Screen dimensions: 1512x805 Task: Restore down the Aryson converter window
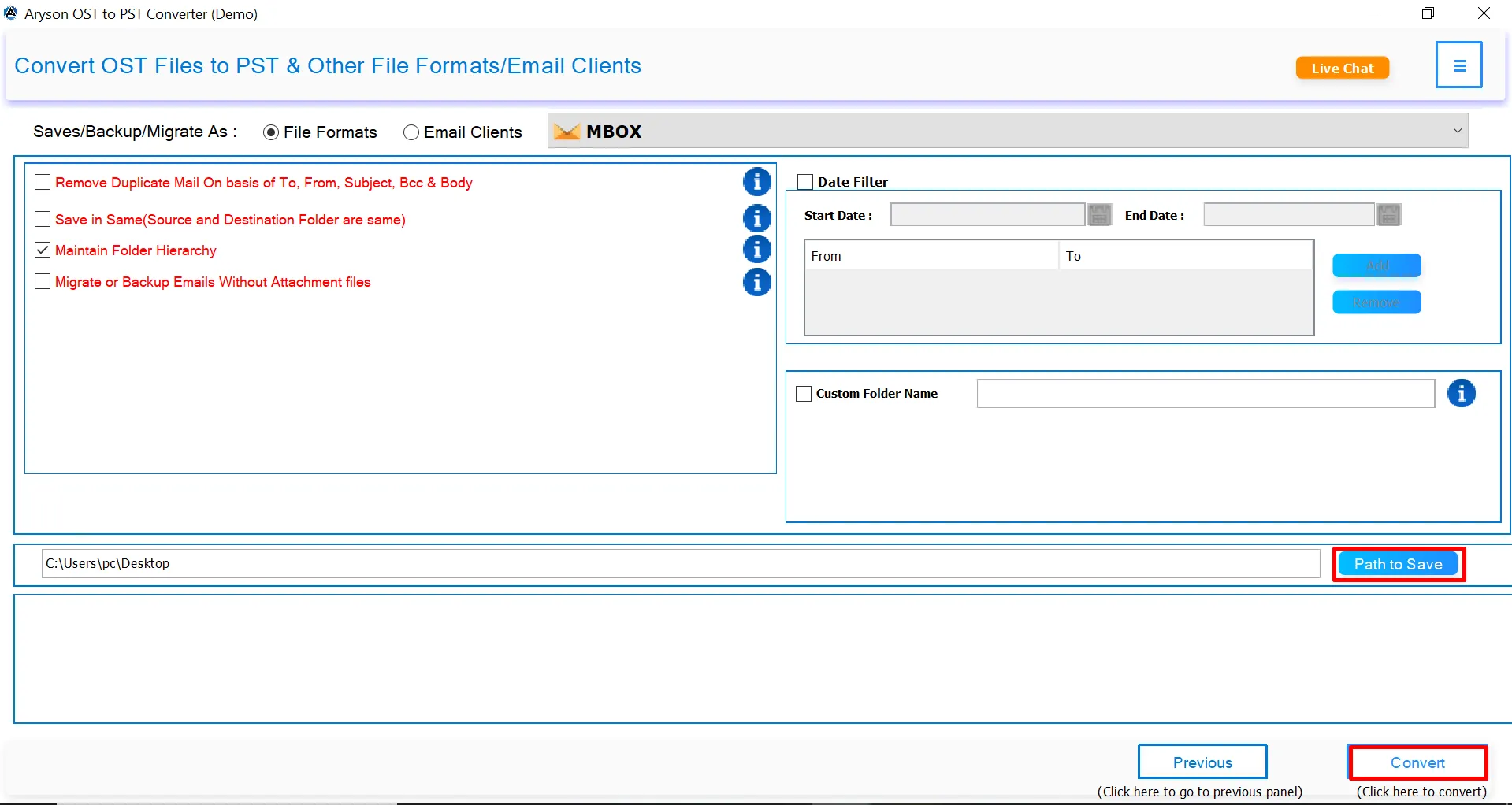click(x=1428, y=13)
